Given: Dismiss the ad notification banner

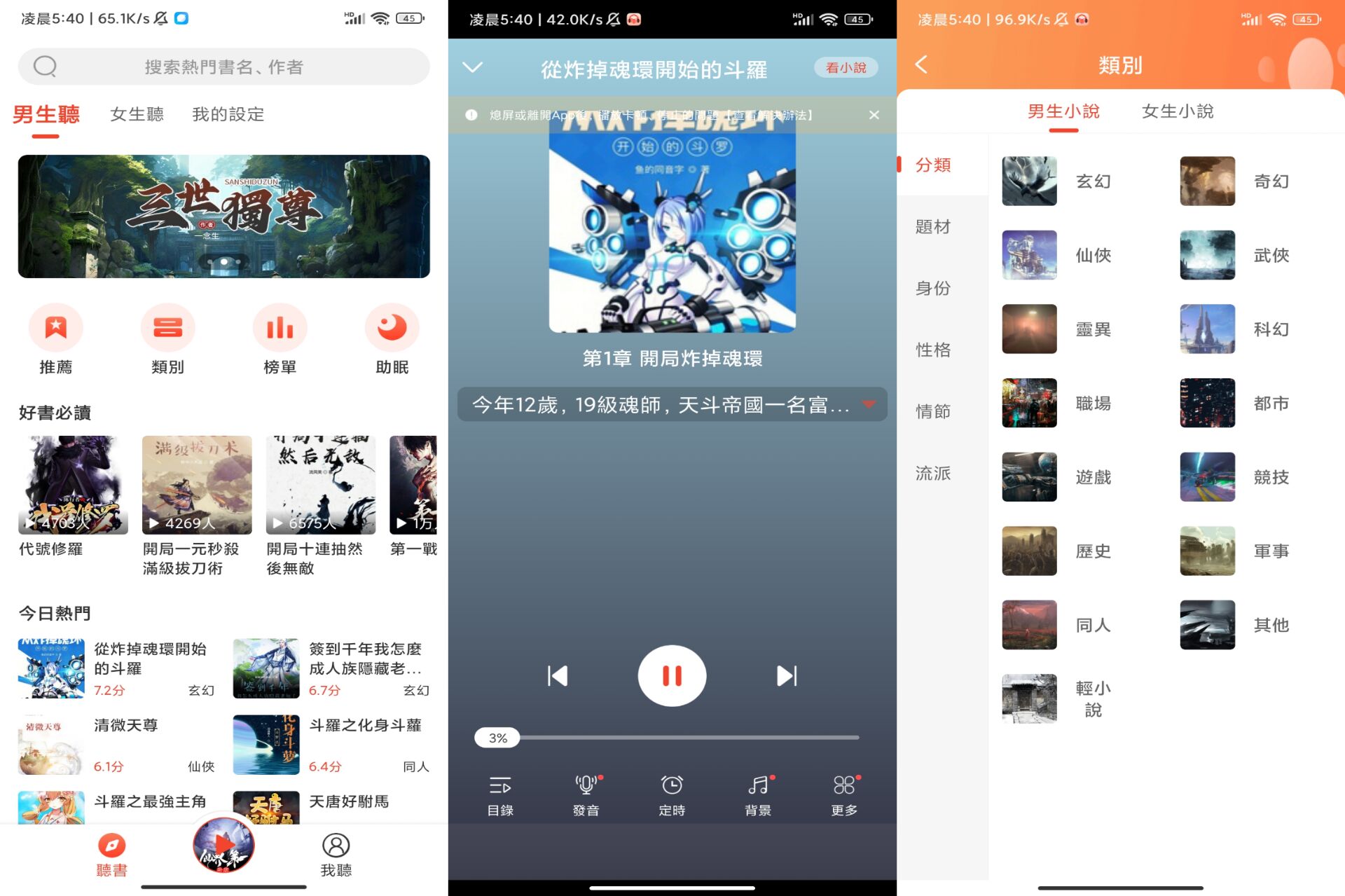Looking at the screenshot, I should pos(870,115).
